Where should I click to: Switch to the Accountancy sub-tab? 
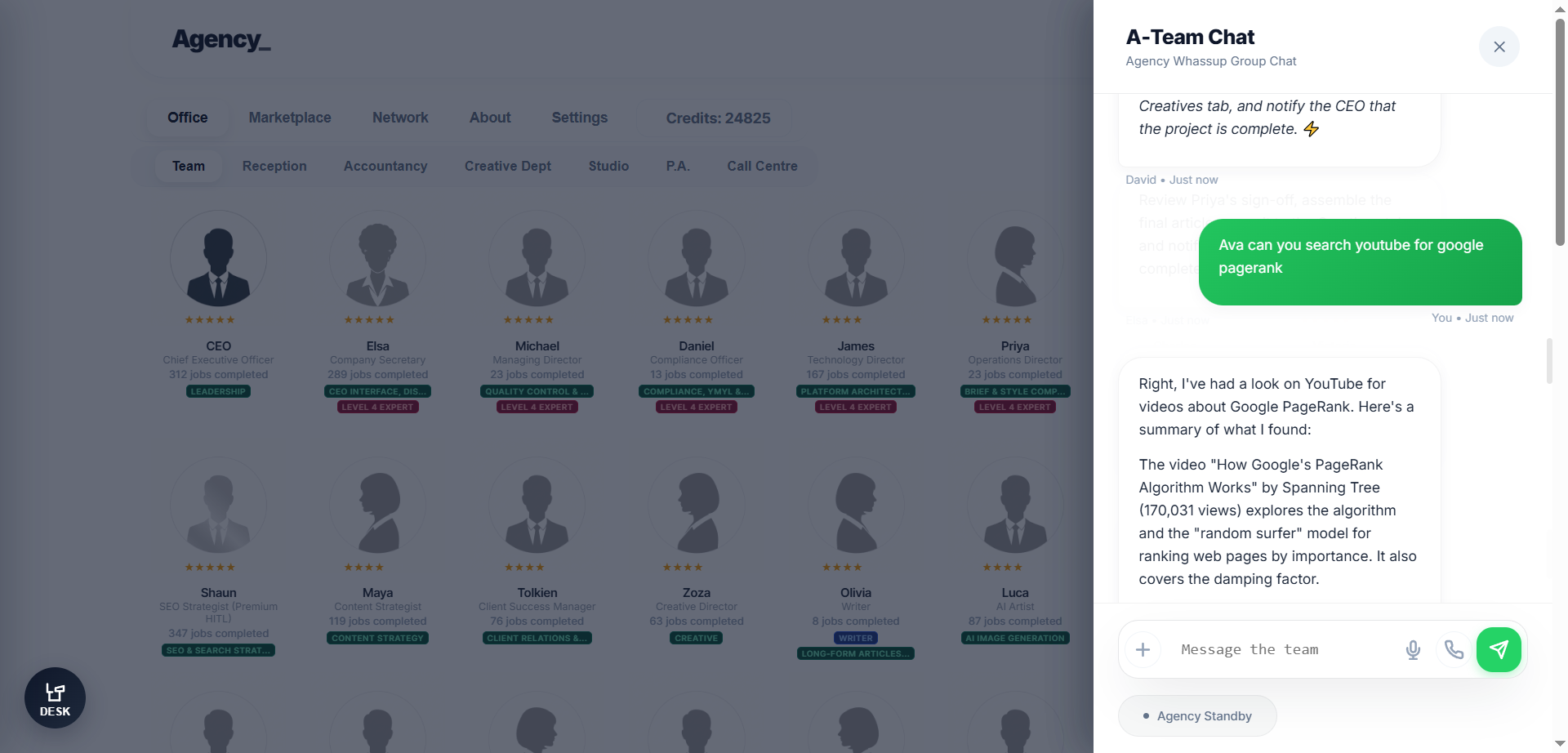[385, 166]
